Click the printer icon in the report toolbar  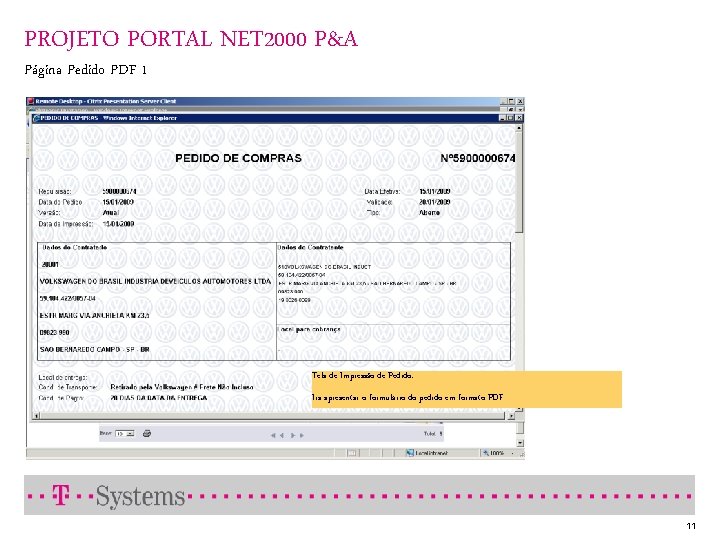point(147,433)
